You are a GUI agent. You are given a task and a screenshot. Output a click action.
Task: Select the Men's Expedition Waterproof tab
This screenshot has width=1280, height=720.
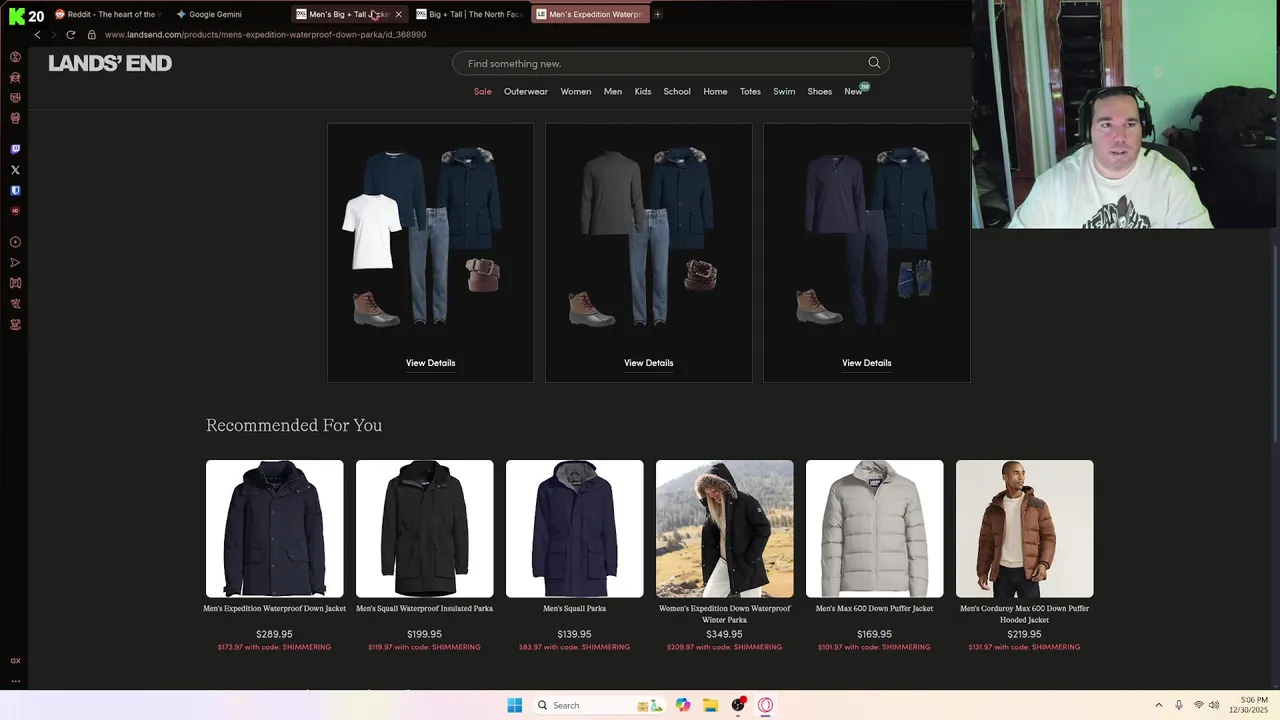[x=590, y=14]
